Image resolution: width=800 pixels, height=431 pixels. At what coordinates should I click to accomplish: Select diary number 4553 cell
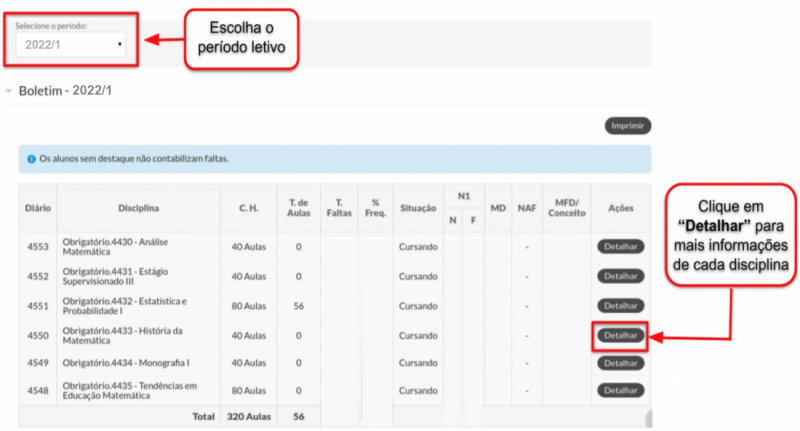[x=38, y=247]
